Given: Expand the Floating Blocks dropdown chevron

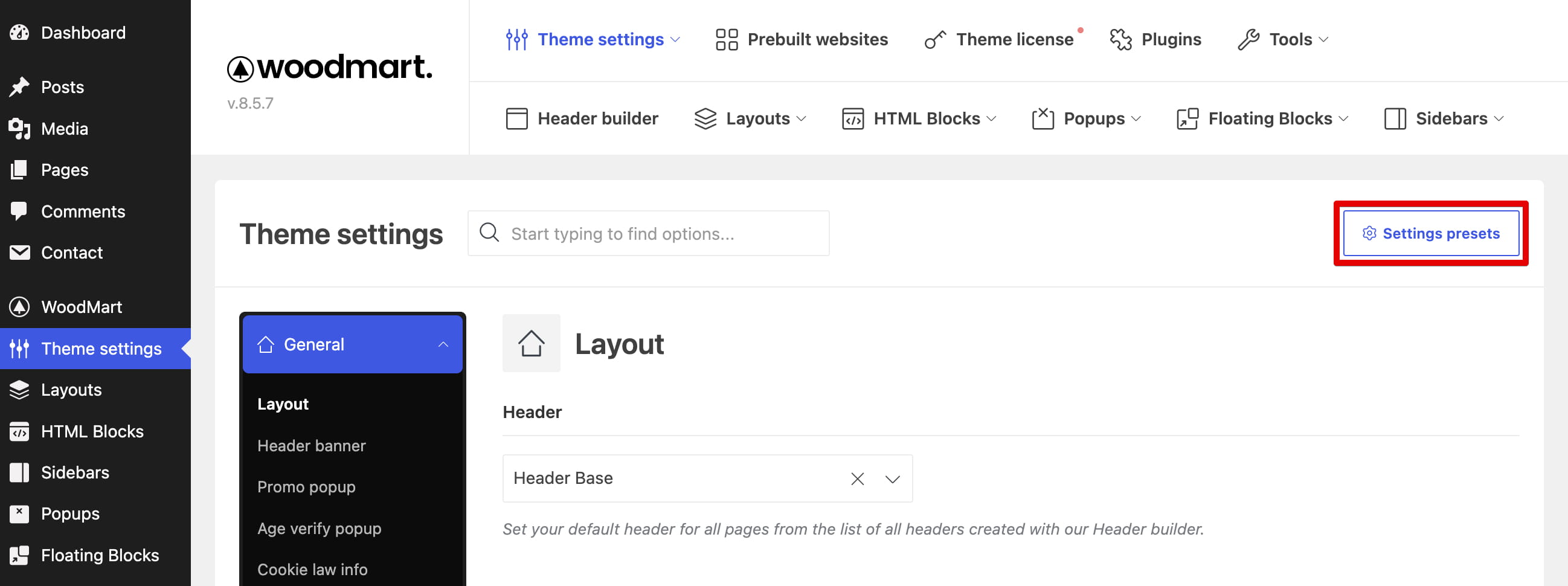Looking at the screenshot, I should tap(1343, 118).
